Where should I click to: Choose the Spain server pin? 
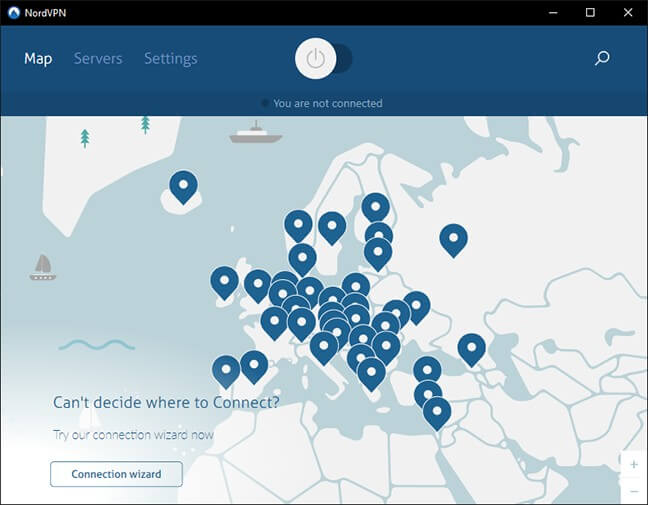pos(254,367)
